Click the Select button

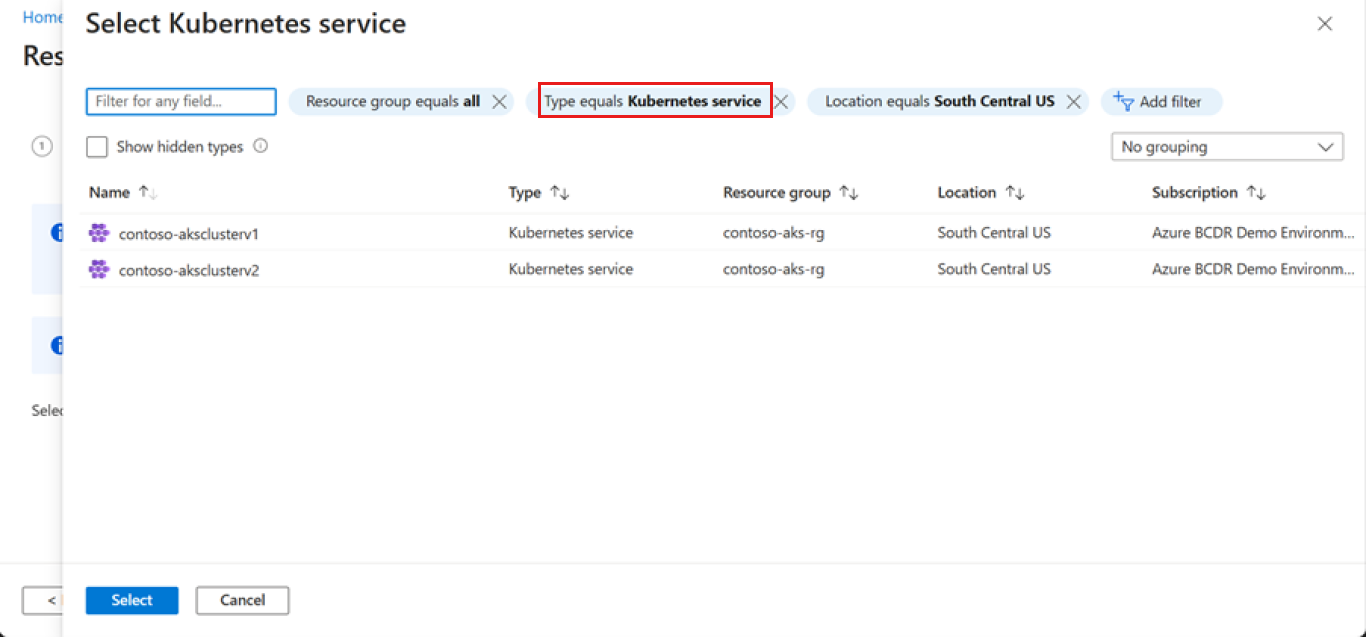(x=131, y=600)
